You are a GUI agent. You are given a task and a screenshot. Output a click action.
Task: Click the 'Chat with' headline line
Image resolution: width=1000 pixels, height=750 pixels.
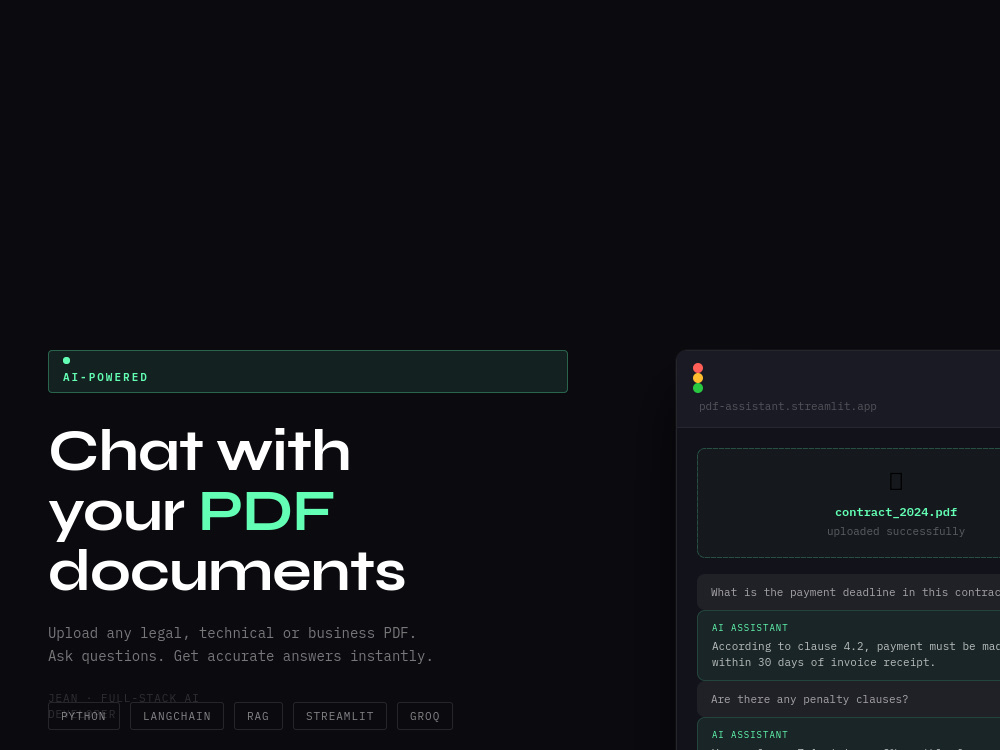pyautogui.click(x=200, y=452)
